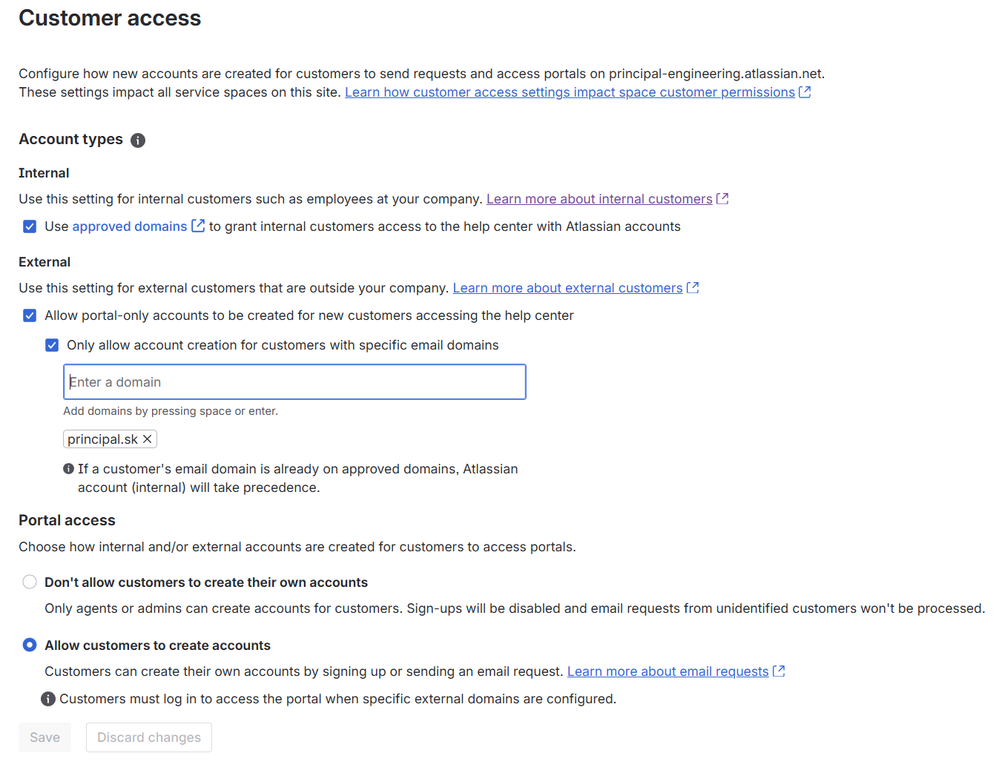This screenshot has width=999, height=777.
Task: Click the external link icon after approved domains
Action: [197, 225]
